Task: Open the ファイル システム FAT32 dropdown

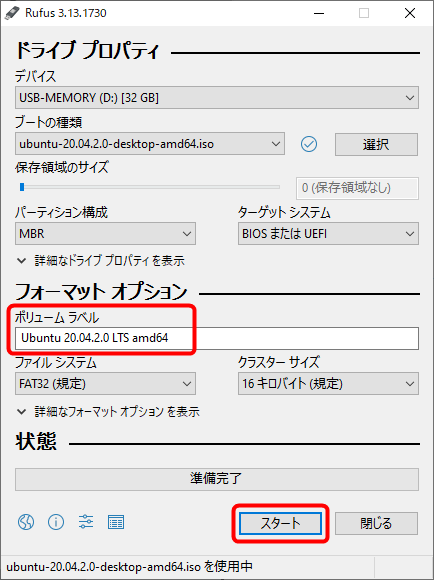Action: click(105, 384)
